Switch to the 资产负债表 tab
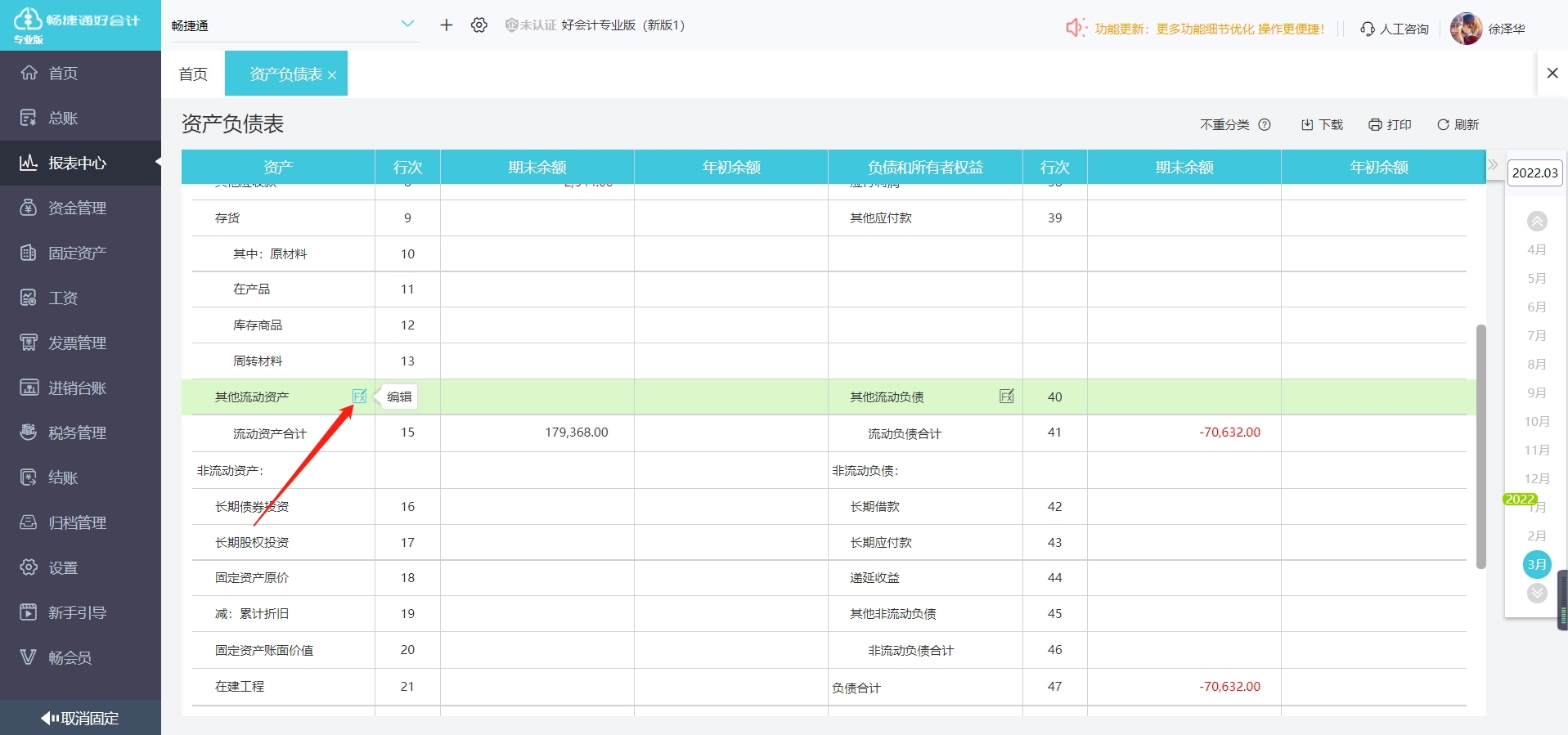This screenshot has height=735, width=1568. coord(285,74)
